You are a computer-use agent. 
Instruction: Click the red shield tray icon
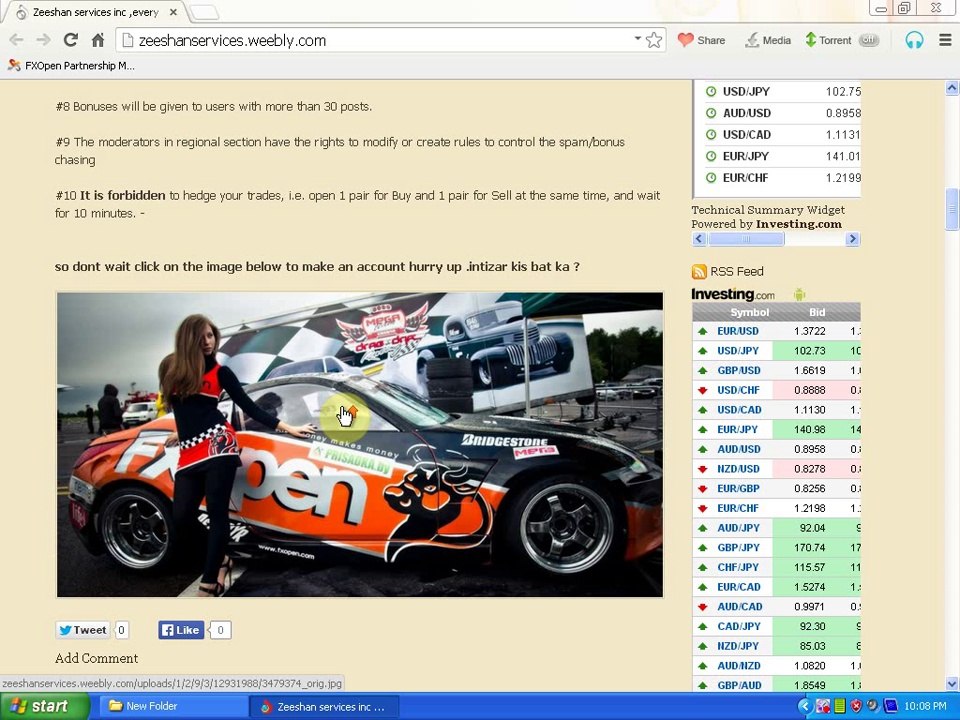point(856,707)
